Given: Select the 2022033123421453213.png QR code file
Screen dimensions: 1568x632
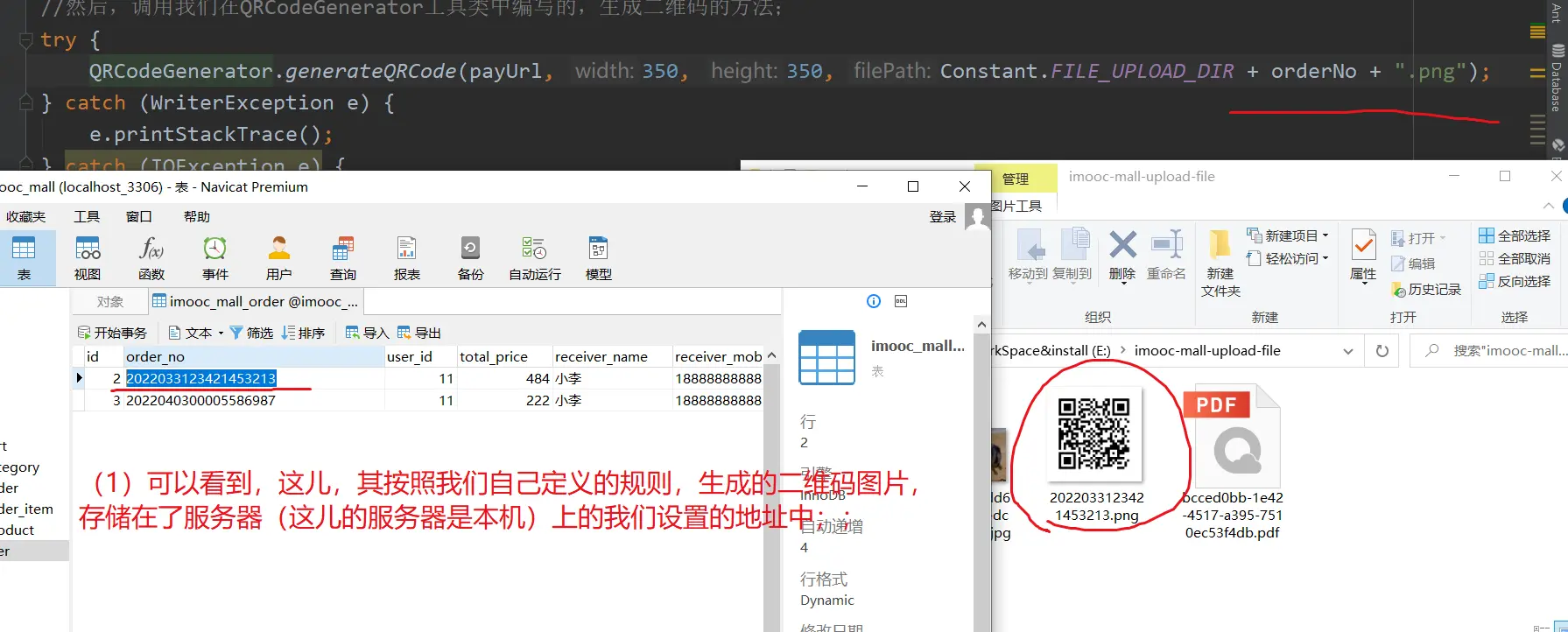Looking at the screenshot, I should pyautogui.click(x=1097, y=455).
